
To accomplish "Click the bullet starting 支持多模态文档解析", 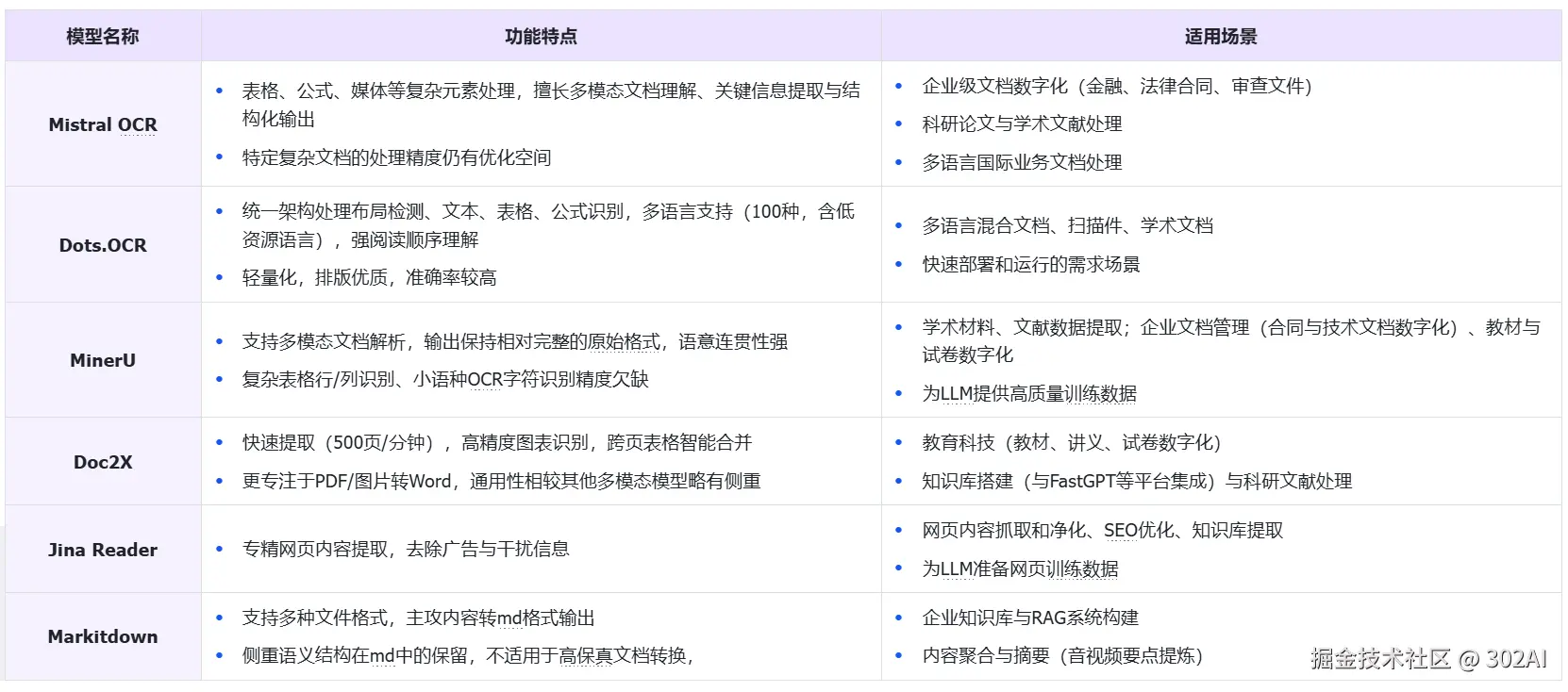I will coord(514,341).
